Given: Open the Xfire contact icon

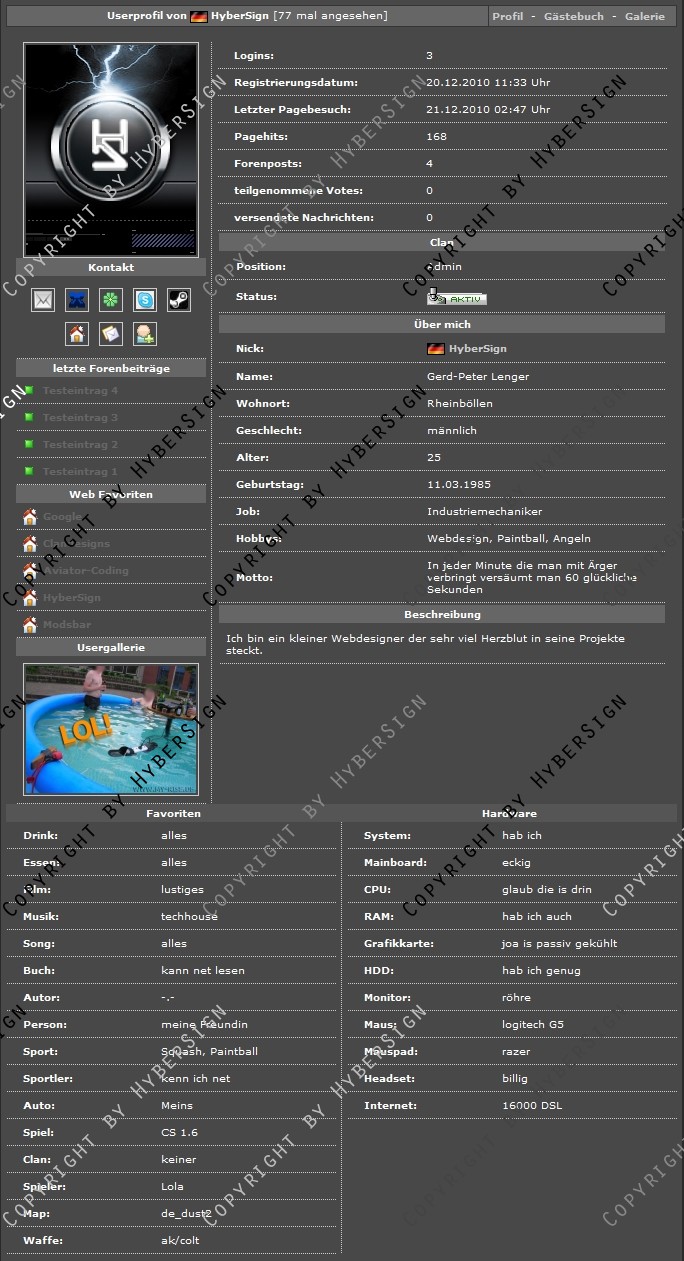Looking at the screenshot, I should coord(77,300).
